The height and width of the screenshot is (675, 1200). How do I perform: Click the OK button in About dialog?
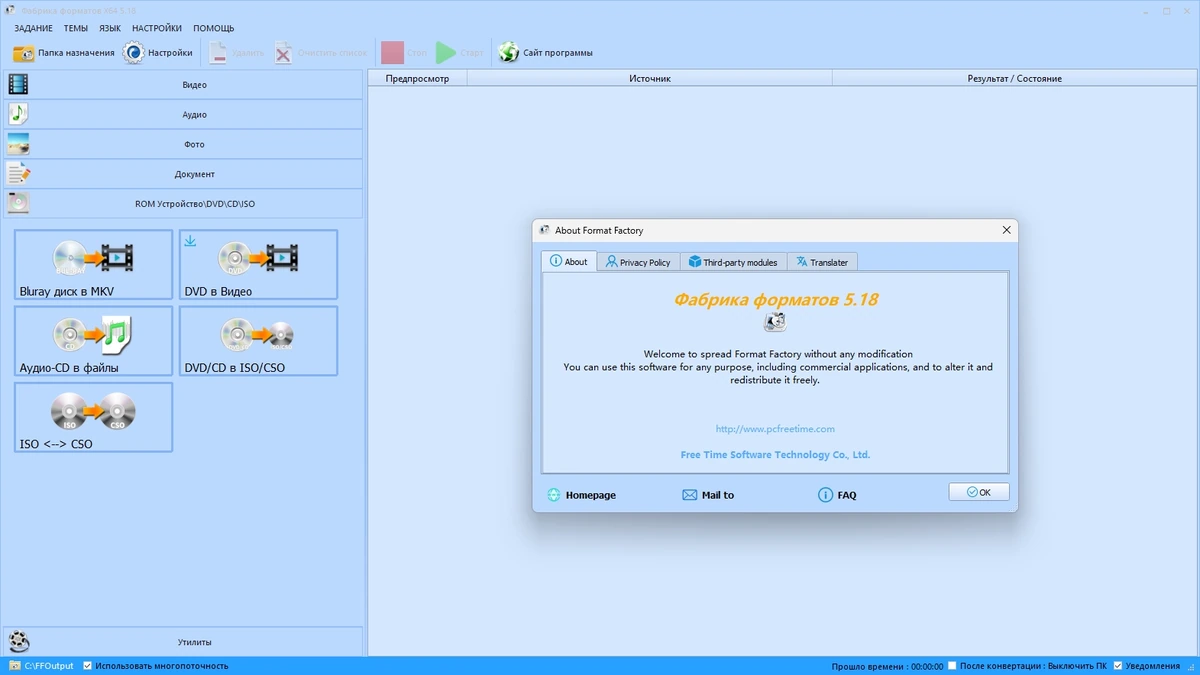click(x=979, y=492)
